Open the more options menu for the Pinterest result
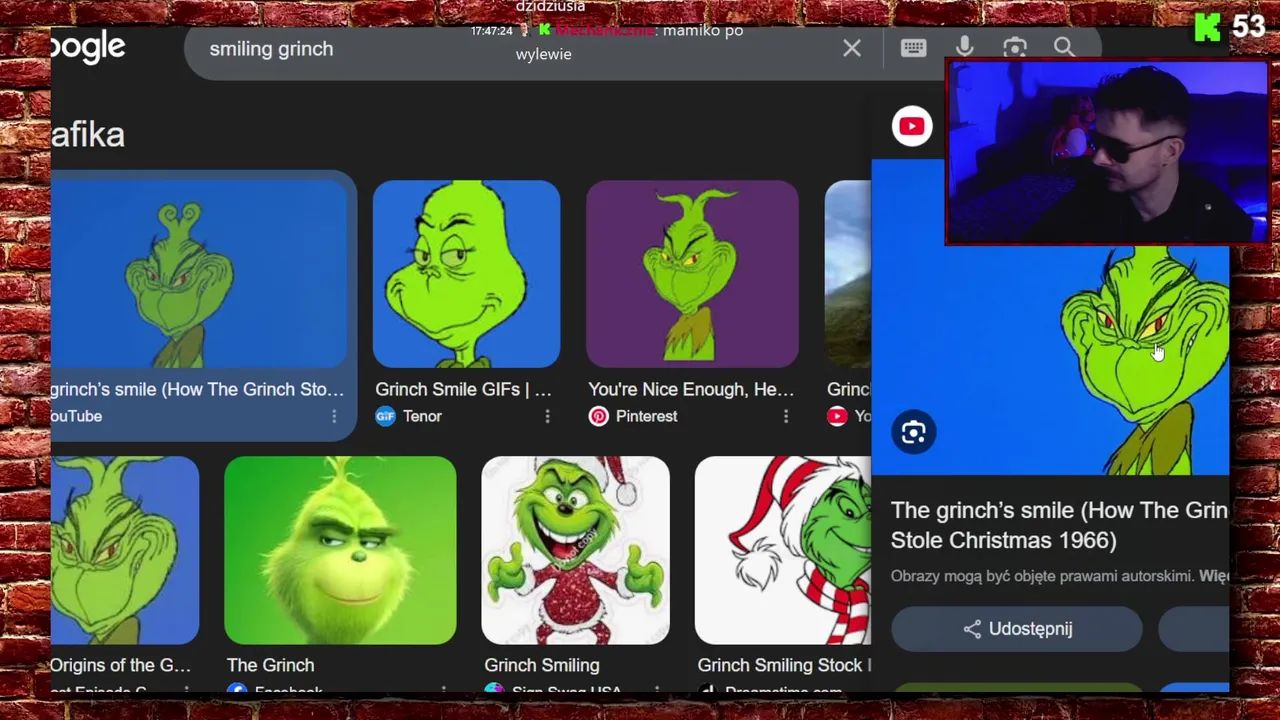This screenshot has width=1280, height=720. (x=785, y=416)
